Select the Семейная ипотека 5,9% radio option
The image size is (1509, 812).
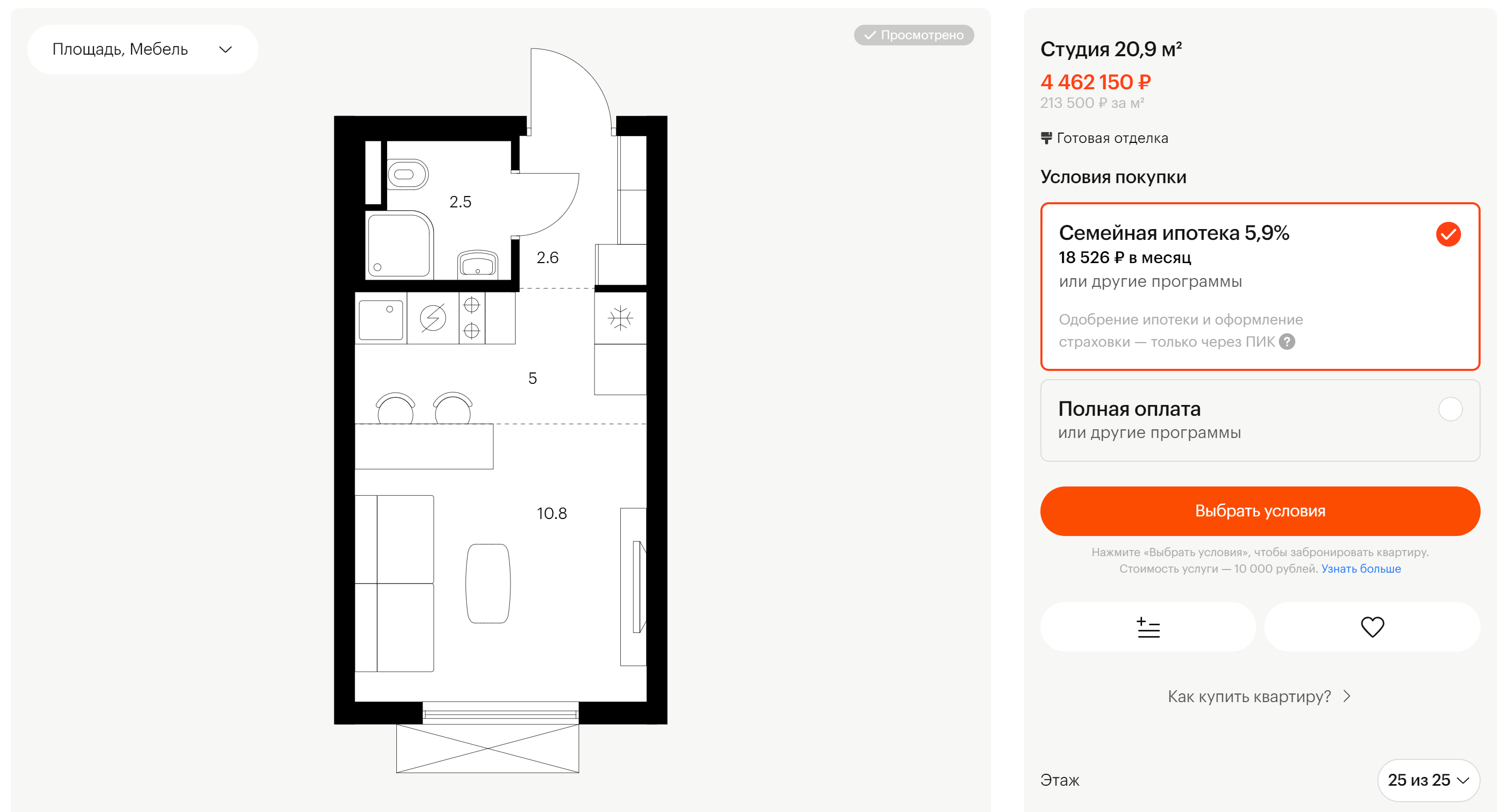(1448, 234)
